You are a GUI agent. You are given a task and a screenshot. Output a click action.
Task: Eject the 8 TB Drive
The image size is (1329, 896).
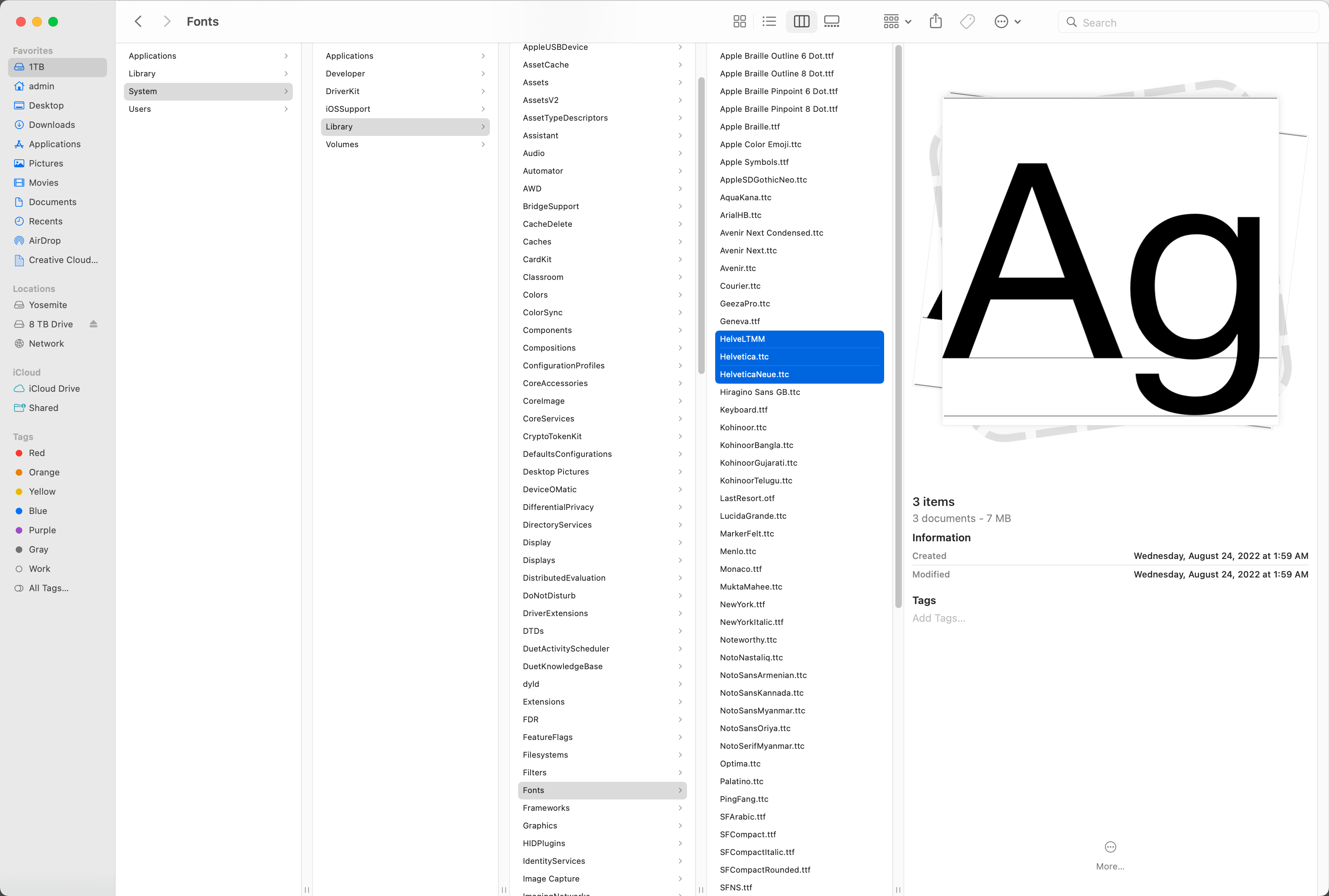pos(94,324)
